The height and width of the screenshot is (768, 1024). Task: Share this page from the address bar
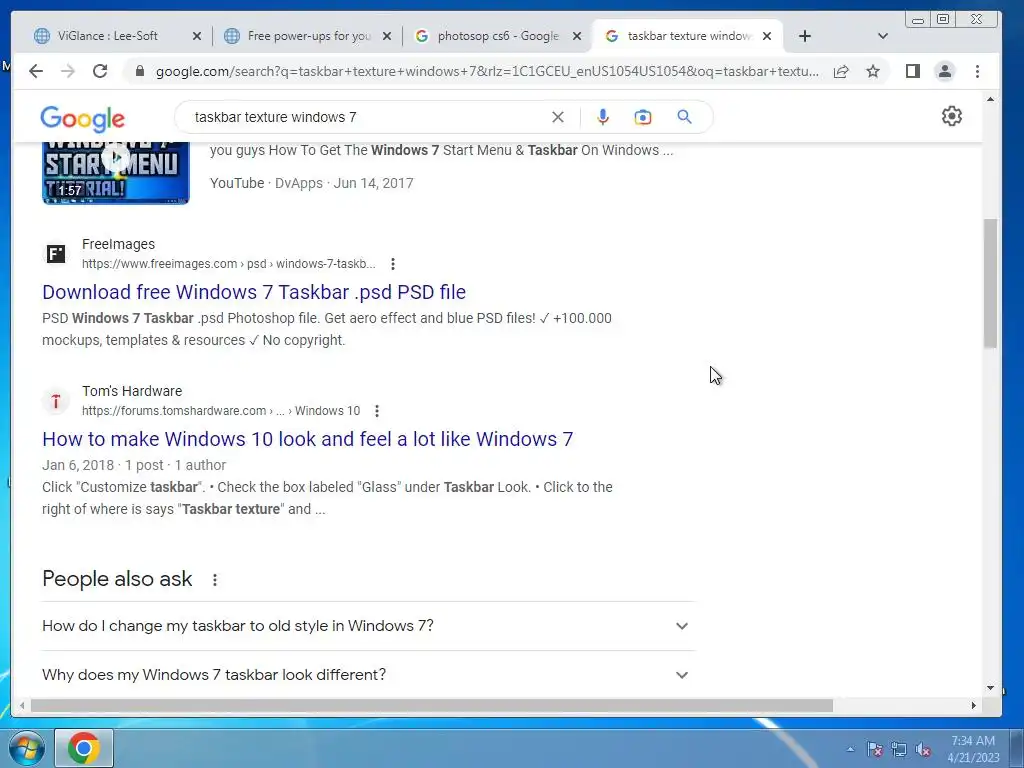click(x=841, y=71)
